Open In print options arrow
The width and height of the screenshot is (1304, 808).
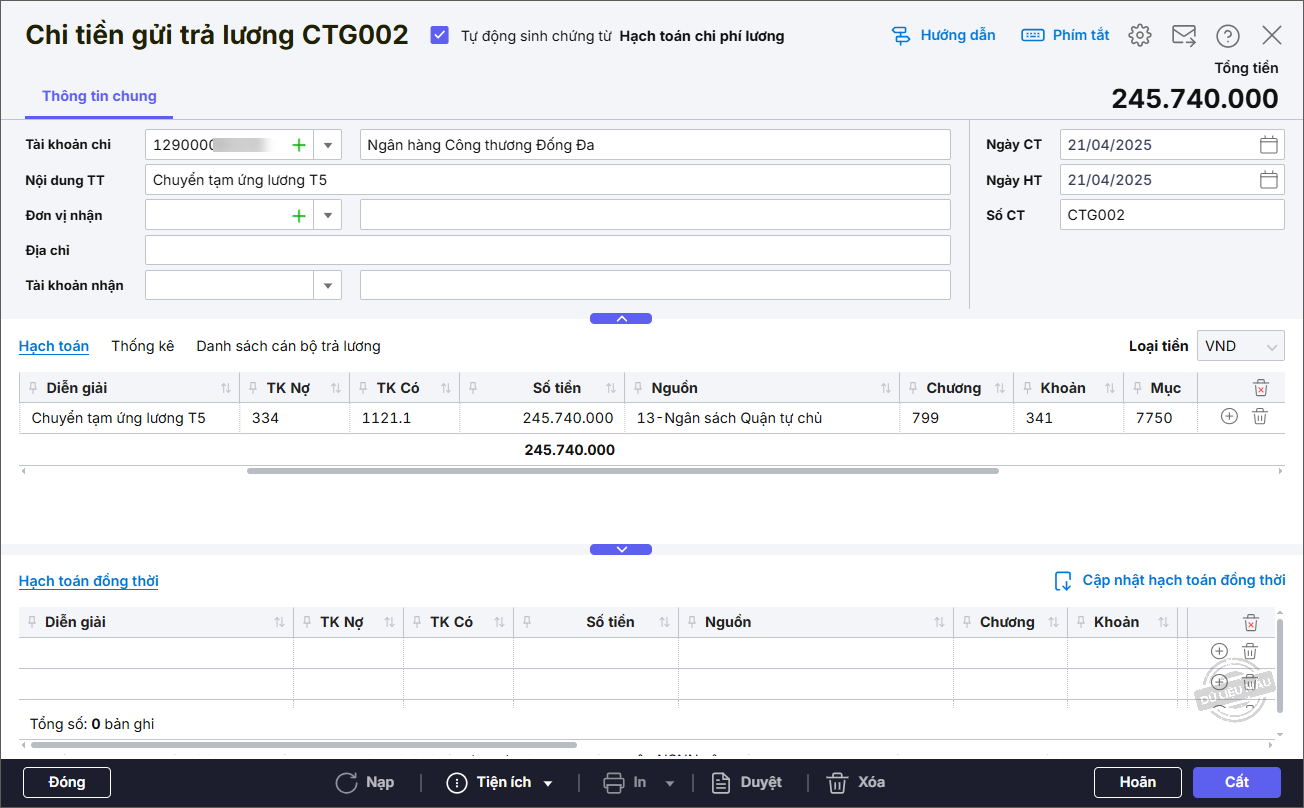pyautogui.click(x=670, y=783)
